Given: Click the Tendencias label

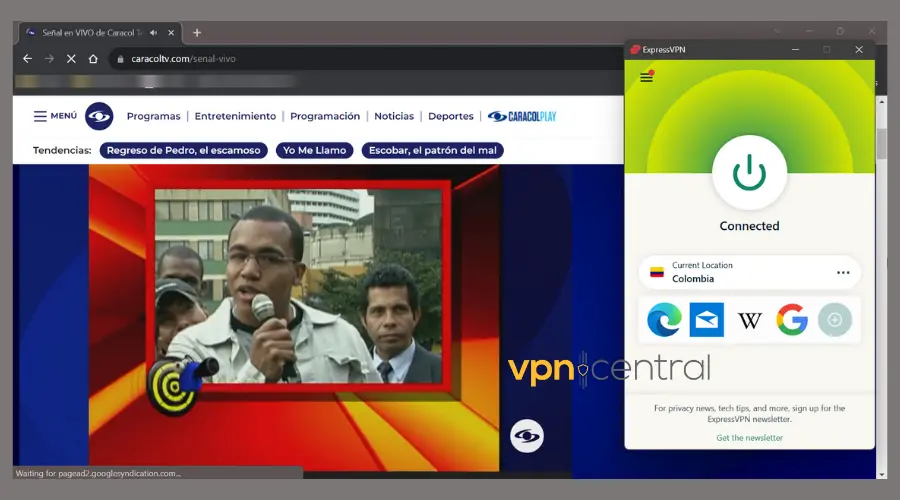Looking at the screenshot, I should [x=62, y=150].
